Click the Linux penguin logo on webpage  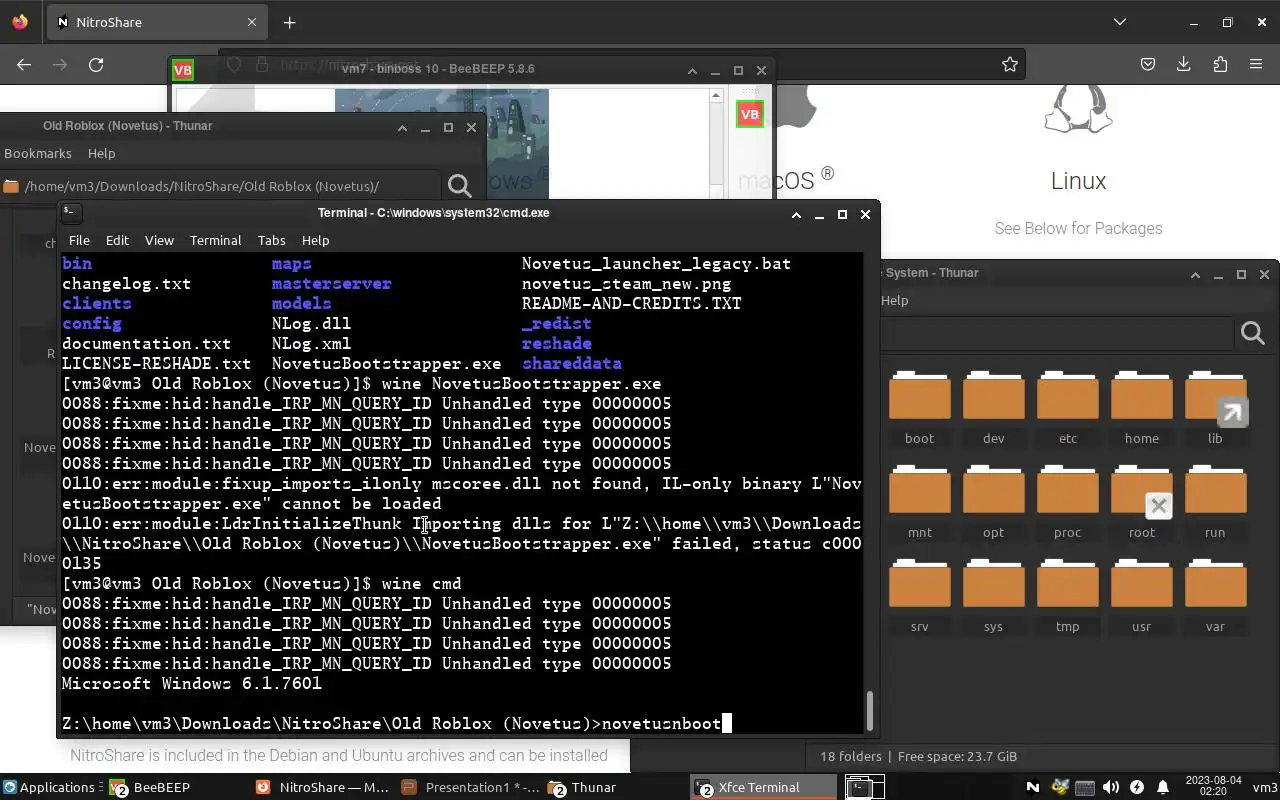pyautogui.click(x=1078, y=110)
